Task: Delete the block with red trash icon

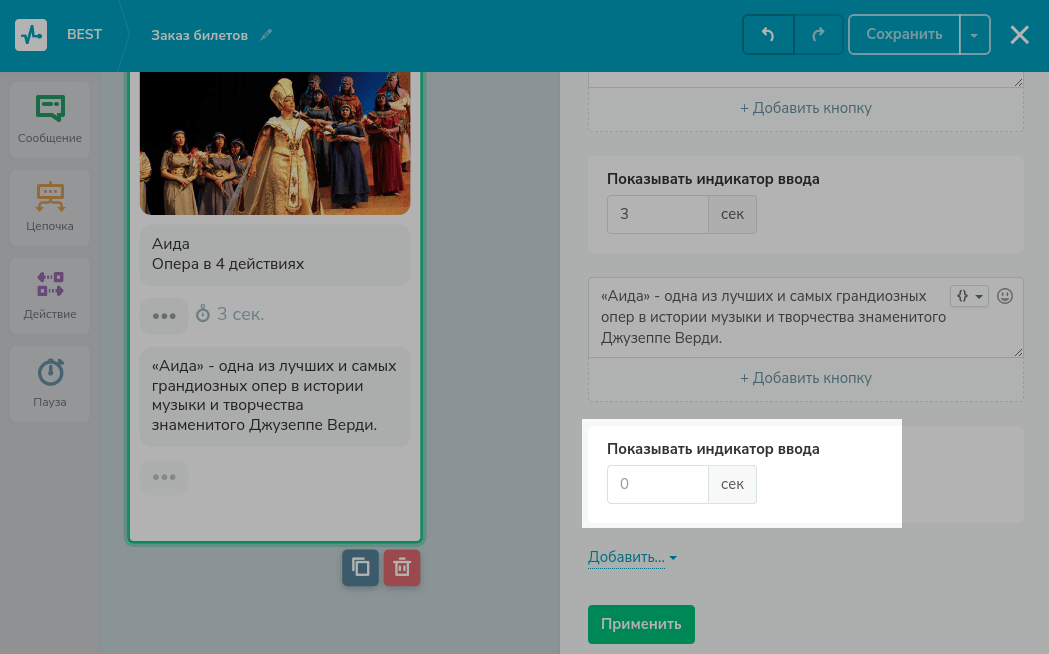Action: pos(402,567)
